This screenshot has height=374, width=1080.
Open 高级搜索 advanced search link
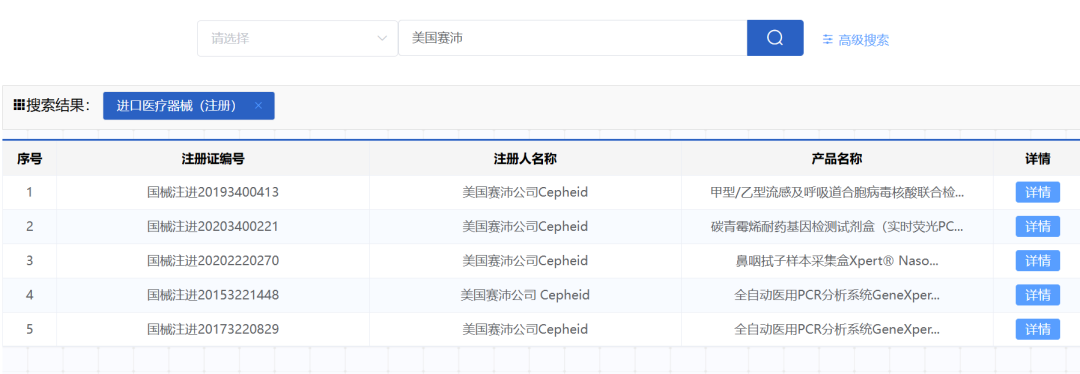(x=863, y=40)
